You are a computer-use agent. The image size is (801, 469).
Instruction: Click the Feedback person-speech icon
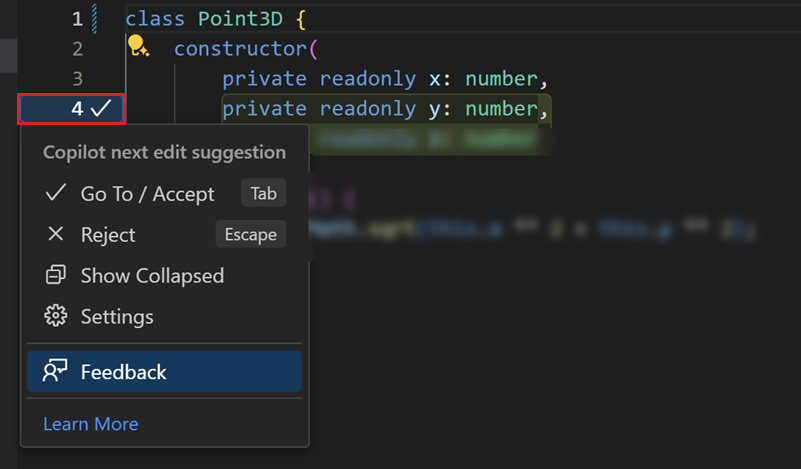click(x=55, y=372)
